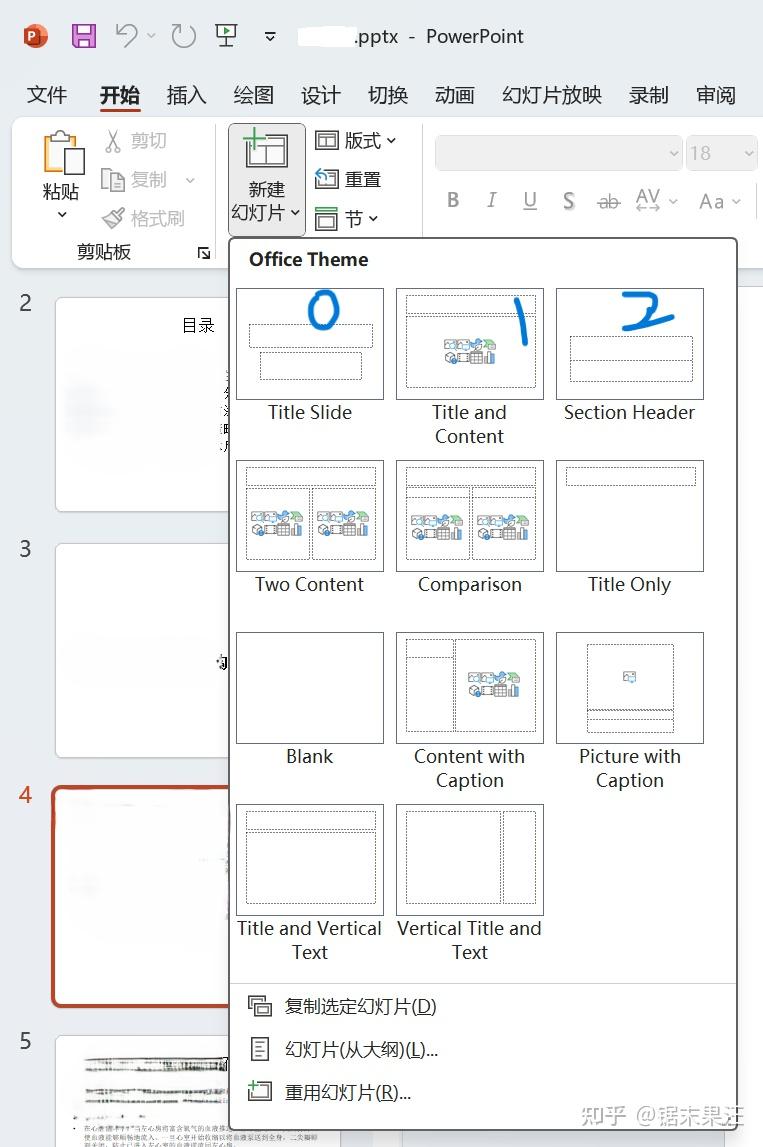This screenshot has width=763, height=1147.
Task: Open the 切换 transitions tab
Action: pos(388,95)
